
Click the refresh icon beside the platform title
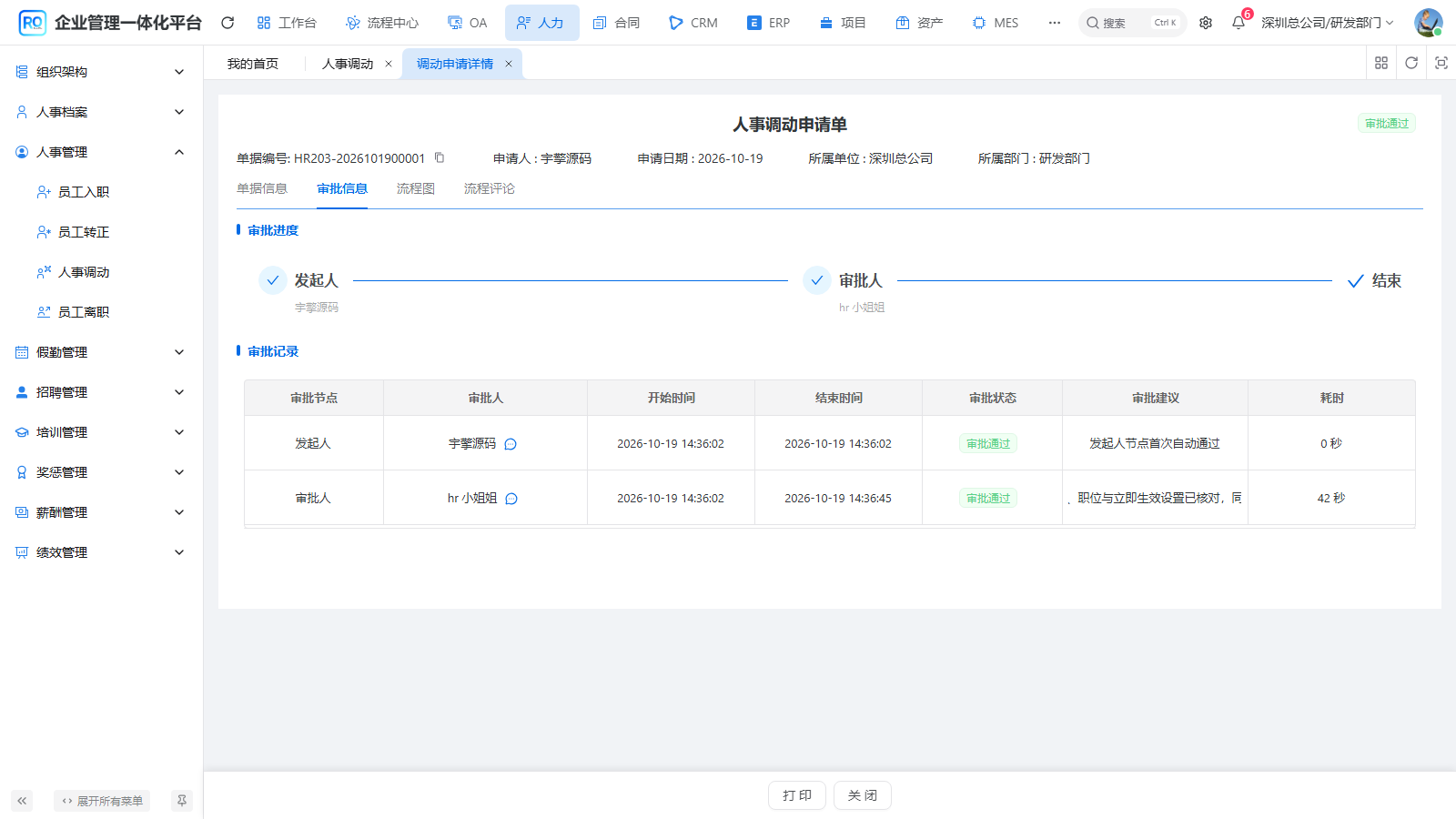pos(227,23)
